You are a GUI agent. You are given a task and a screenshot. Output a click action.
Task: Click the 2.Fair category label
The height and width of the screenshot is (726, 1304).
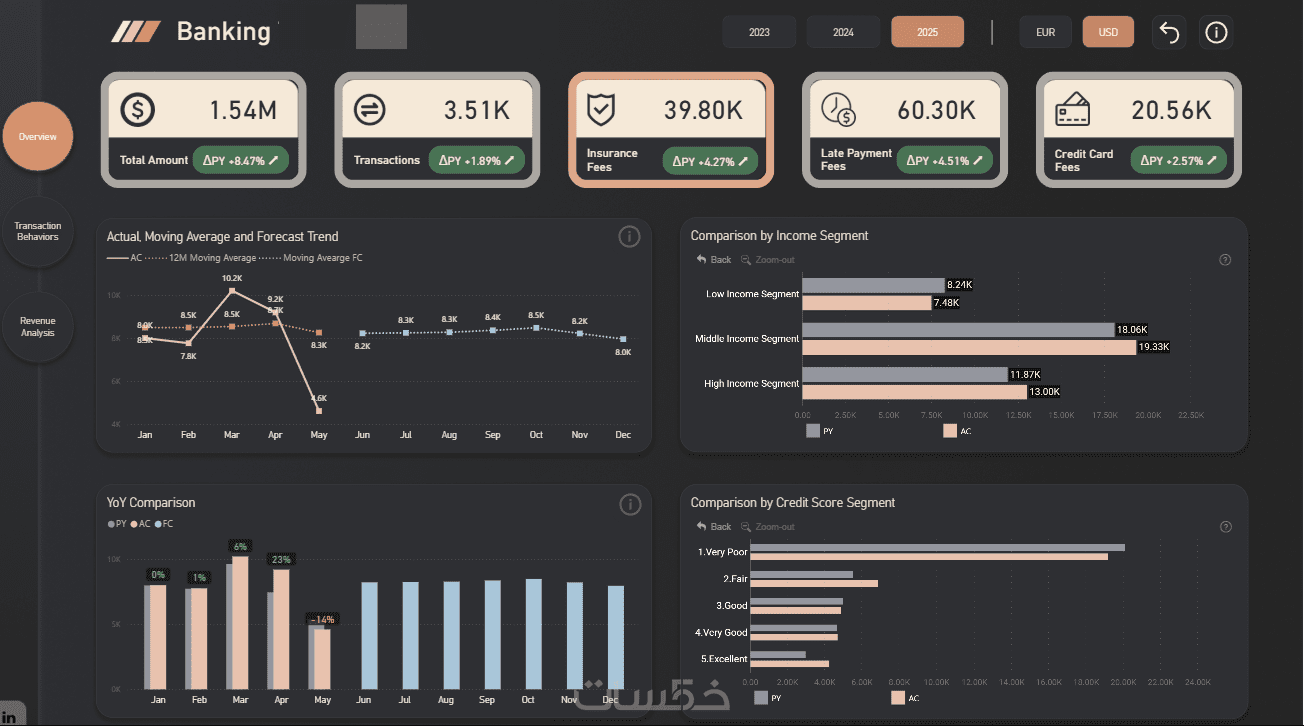click(x=734, y=579)
